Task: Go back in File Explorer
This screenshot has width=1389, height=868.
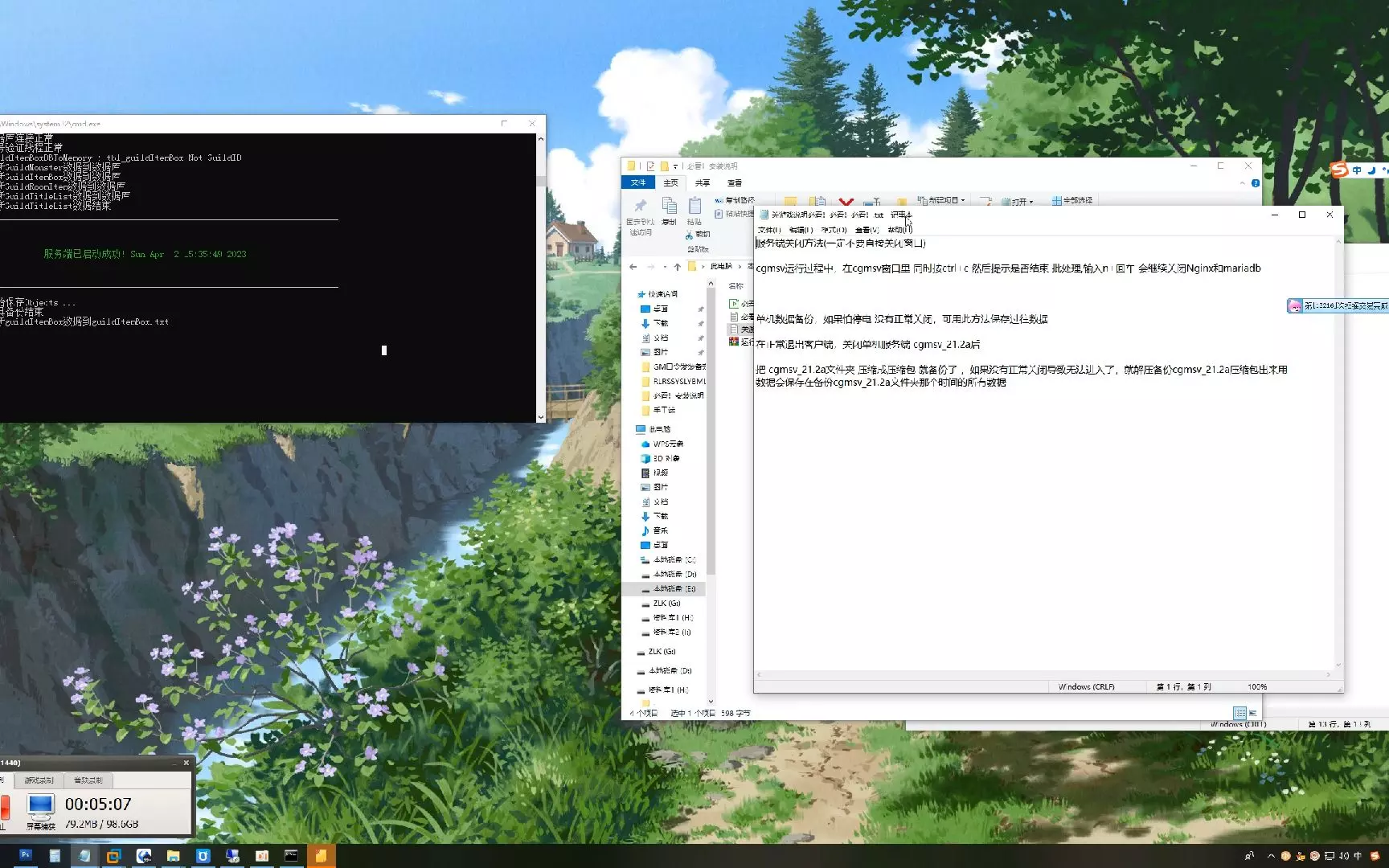Action: point(633,267)
